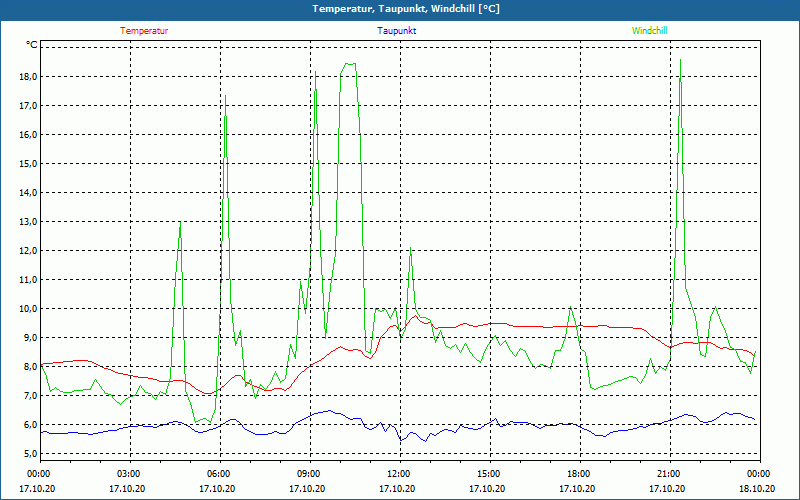Click the 6,0 y-axis value
Screen dimensions: 800x500
(31, 424)
